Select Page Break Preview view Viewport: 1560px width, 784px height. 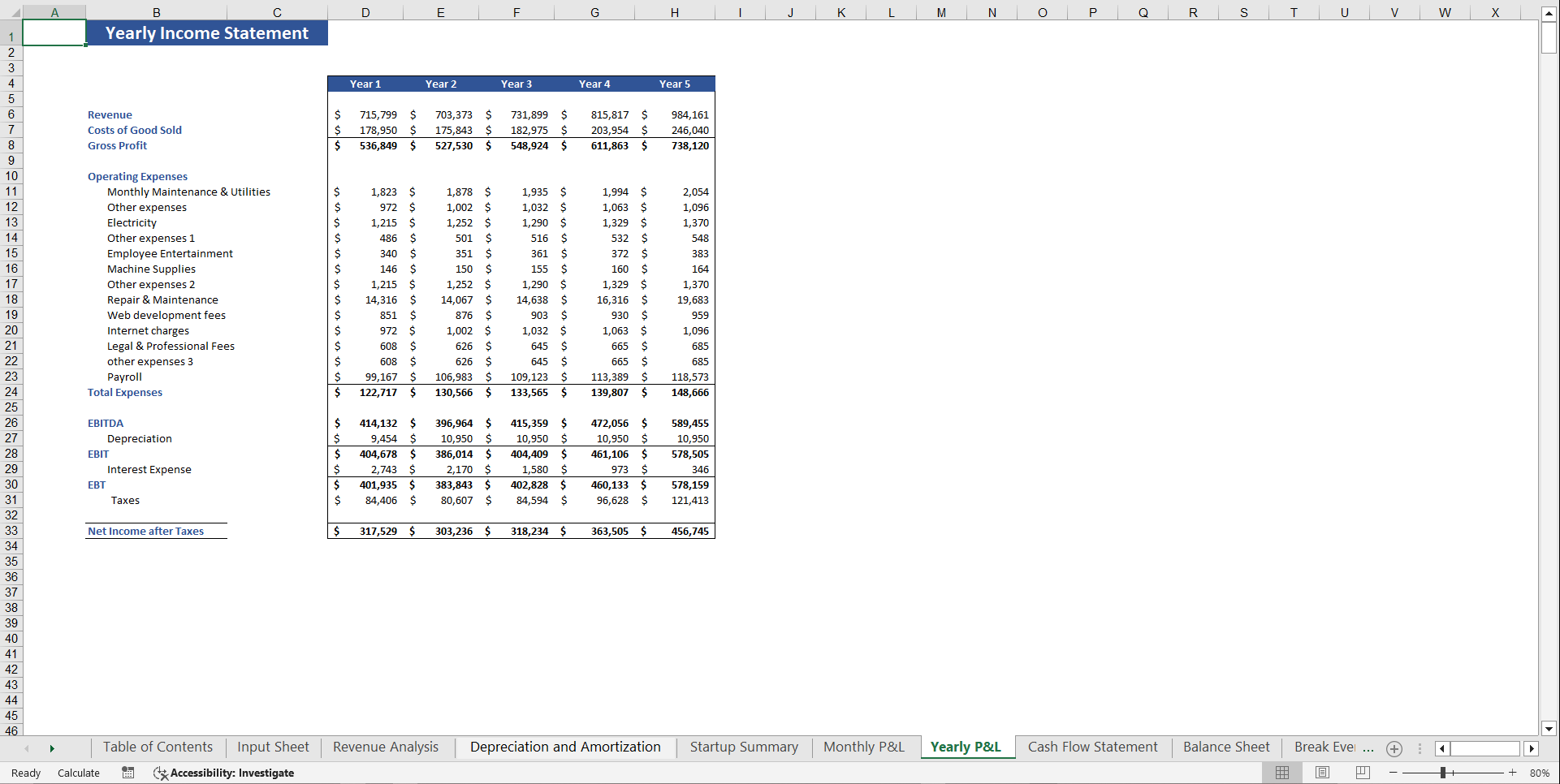pyautogui.click(x=1362, y=773)
